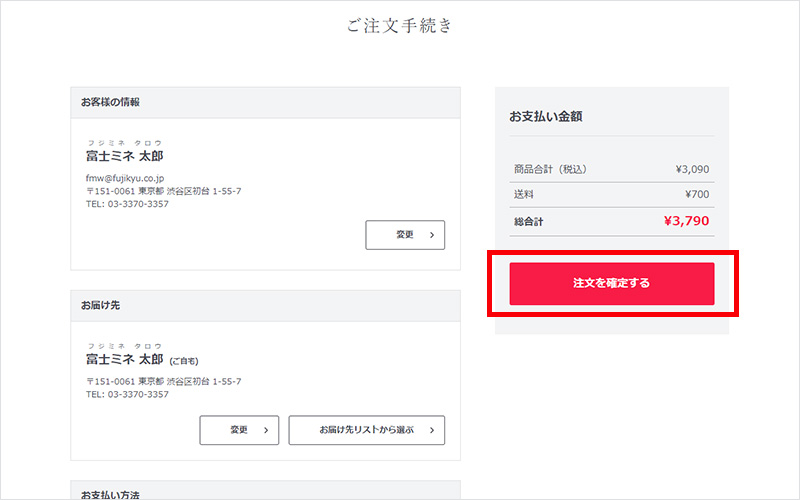Select customer name in お客様の情報 section
Viewport: 800px width, 500px height.
click(124, 157)
